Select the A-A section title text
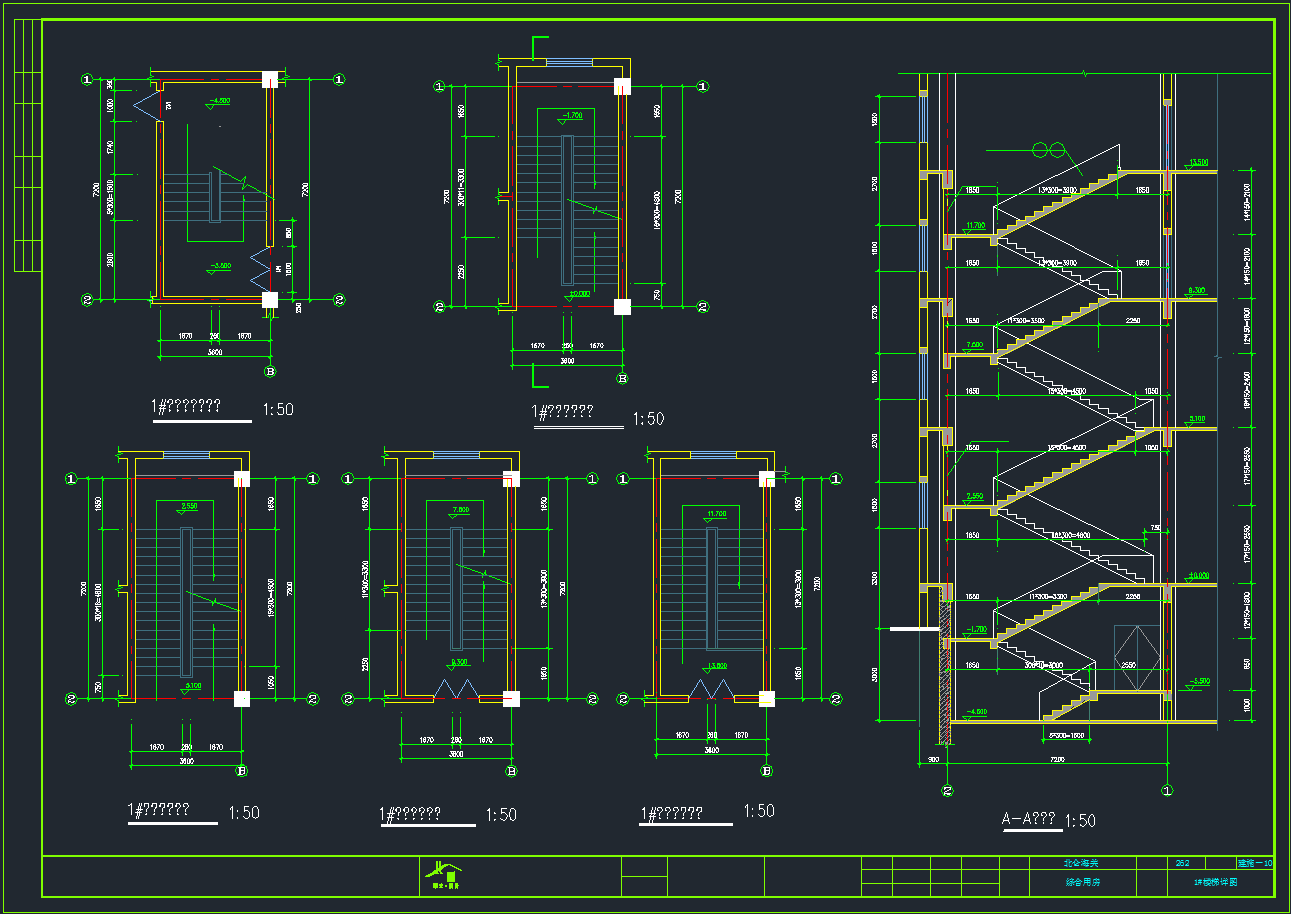Image resolution: width=1291 pixels, height=914 pixels. click(x=1029, y=820)
